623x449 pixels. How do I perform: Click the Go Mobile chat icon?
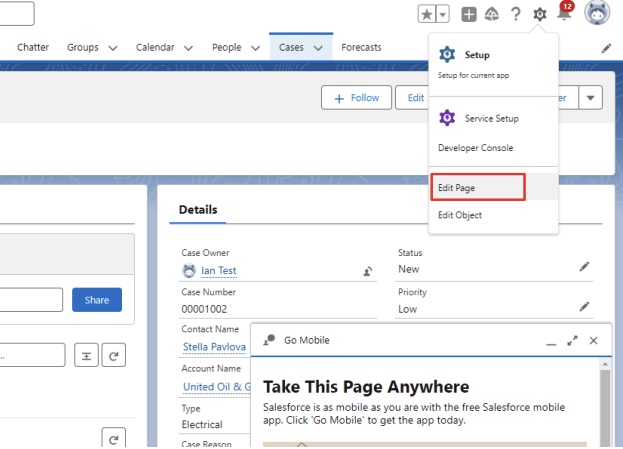[x=269, y=340]
